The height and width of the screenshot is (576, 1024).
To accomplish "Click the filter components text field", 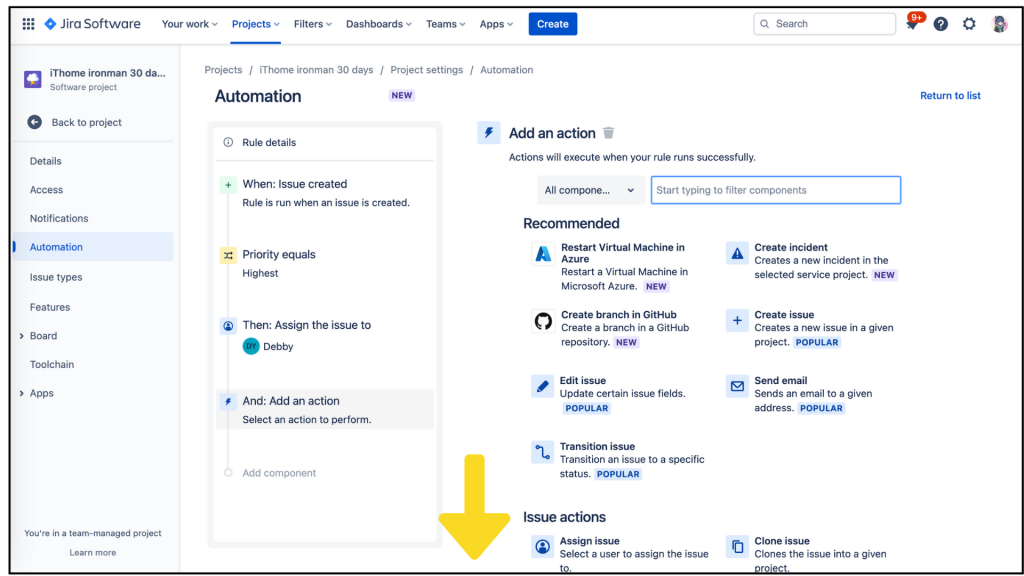I will pyautogui.click(x=776, y=190).
